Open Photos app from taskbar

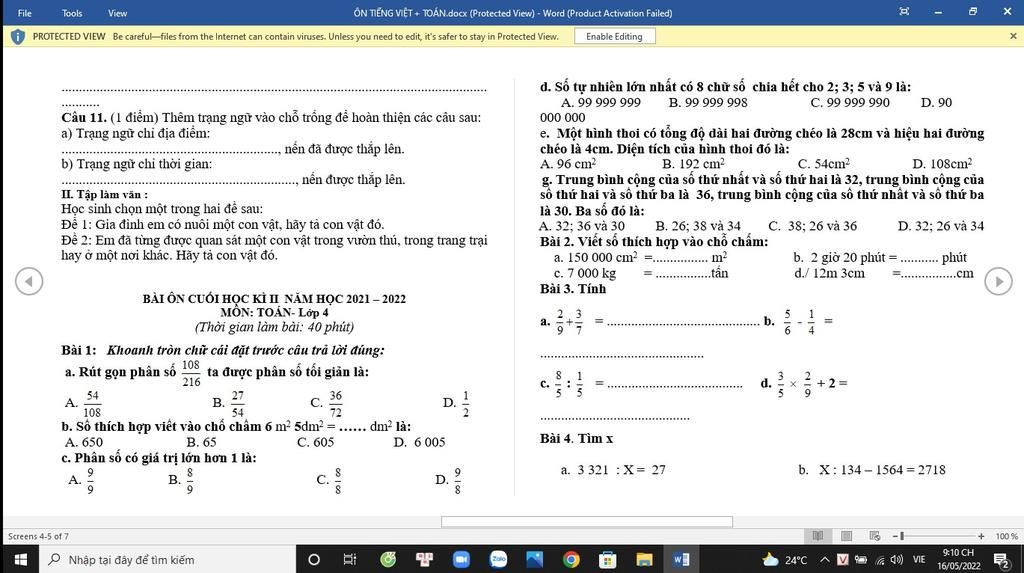tap(535, 559)
